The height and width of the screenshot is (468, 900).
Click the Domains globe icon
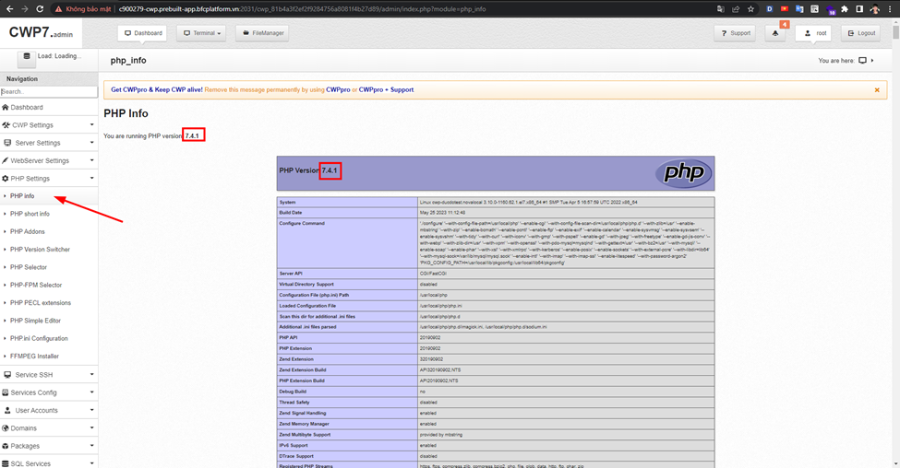pyautogui.click(x=5, y=428)
